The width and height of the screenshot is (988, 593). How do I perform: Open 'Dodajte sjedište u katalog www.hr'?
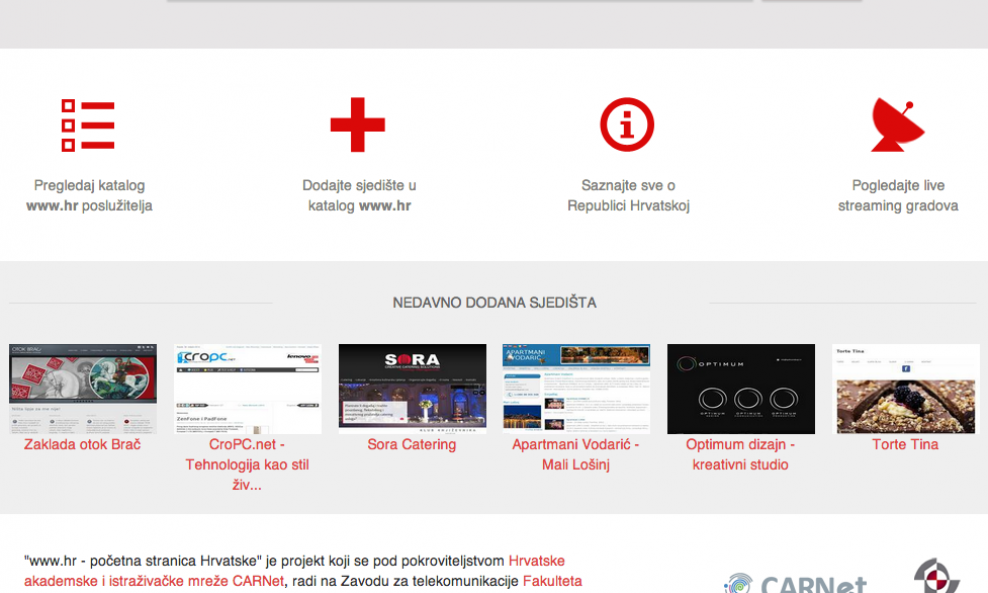pos(359,195)
